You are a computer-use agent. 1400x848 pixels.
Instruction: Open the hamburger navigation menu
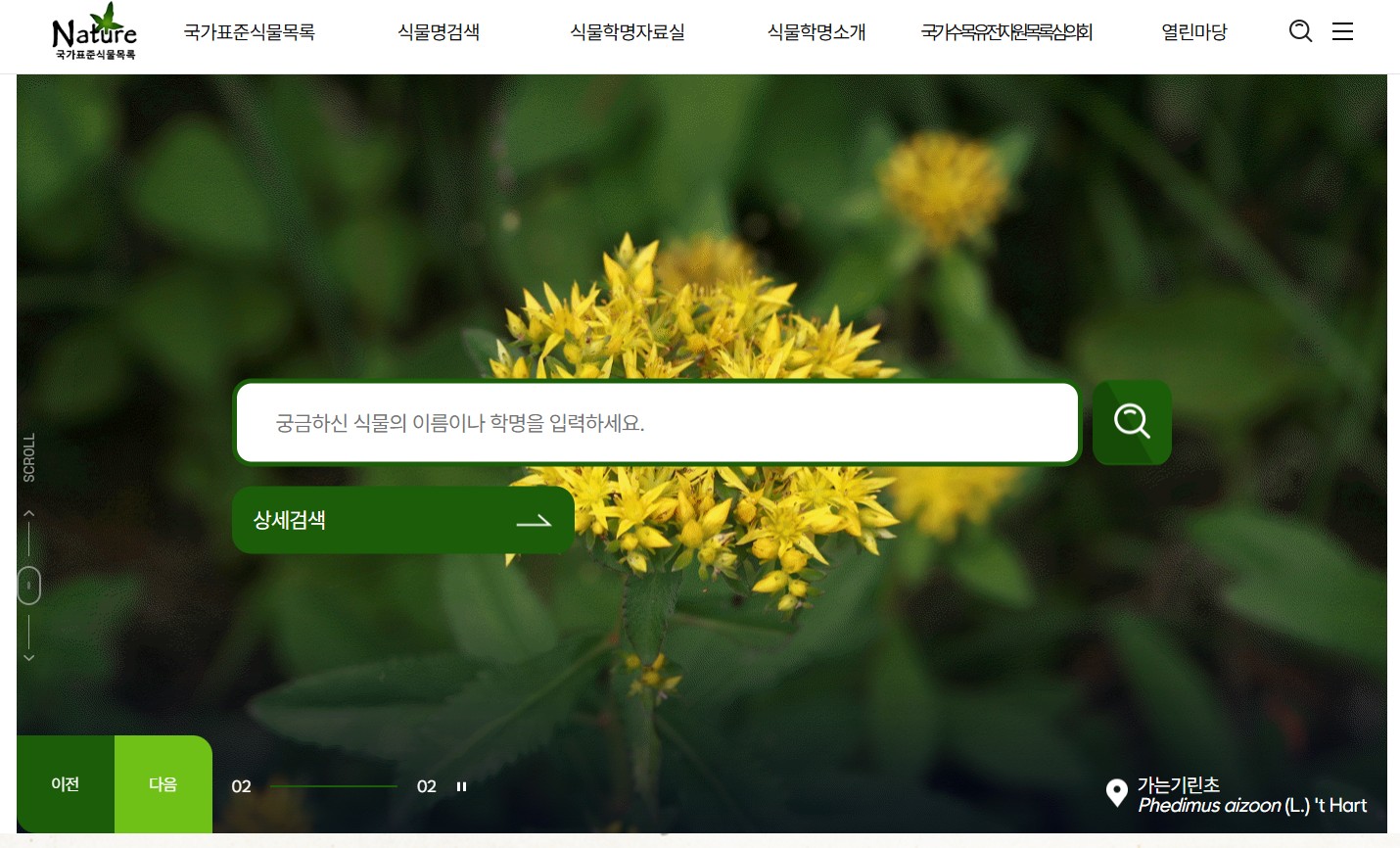[x=1342, y=31]
